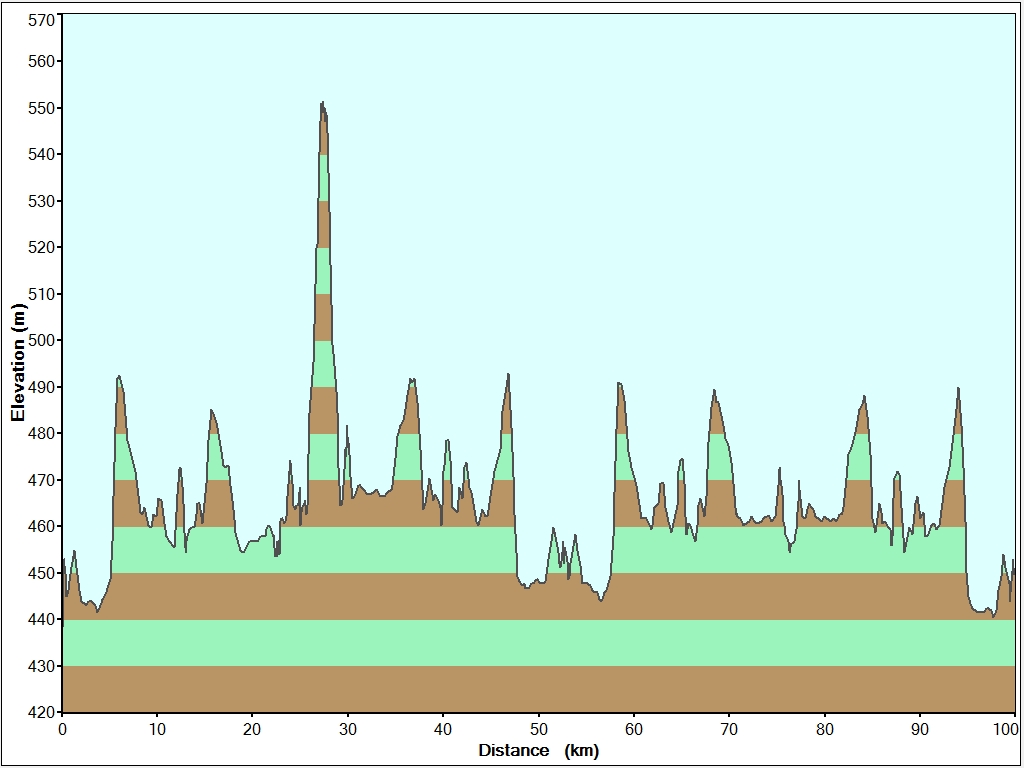Click the 'Elevation (m)' axis title
This screenshot has height=768, width=1024.
click(18, 363)
